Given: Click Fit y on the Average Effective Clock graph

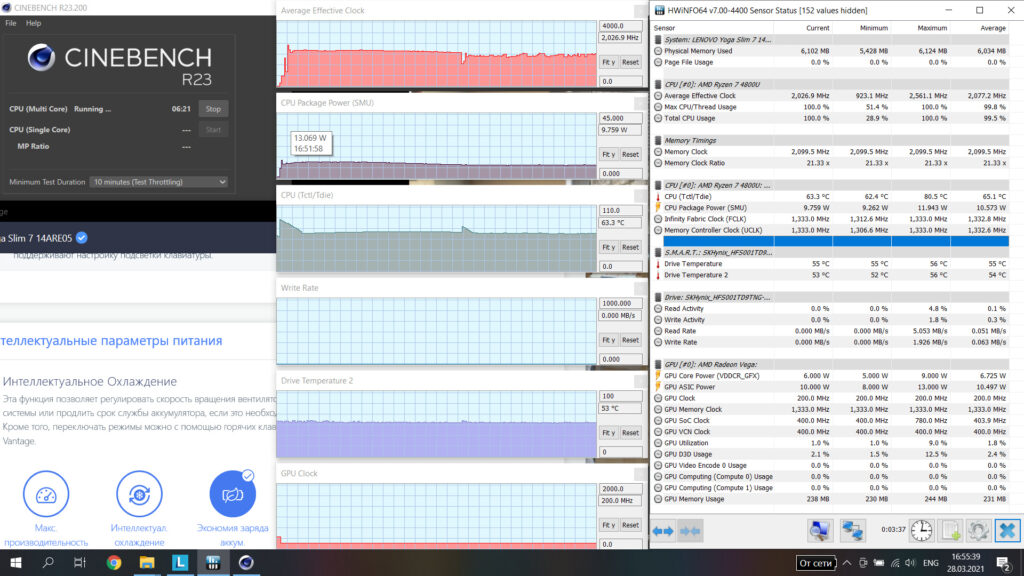Looking at the screenshot, I should point(609,62).
